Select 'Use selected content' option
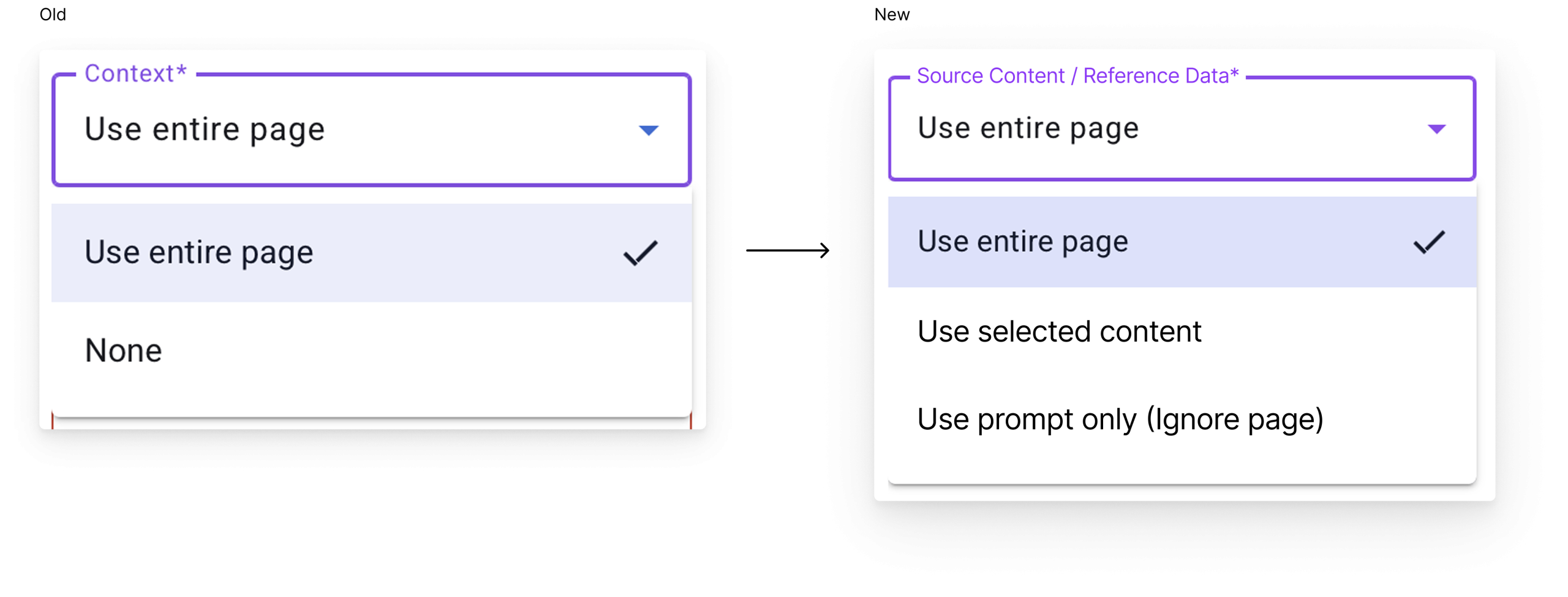1568x597 pixels. tap(1059, 331)
